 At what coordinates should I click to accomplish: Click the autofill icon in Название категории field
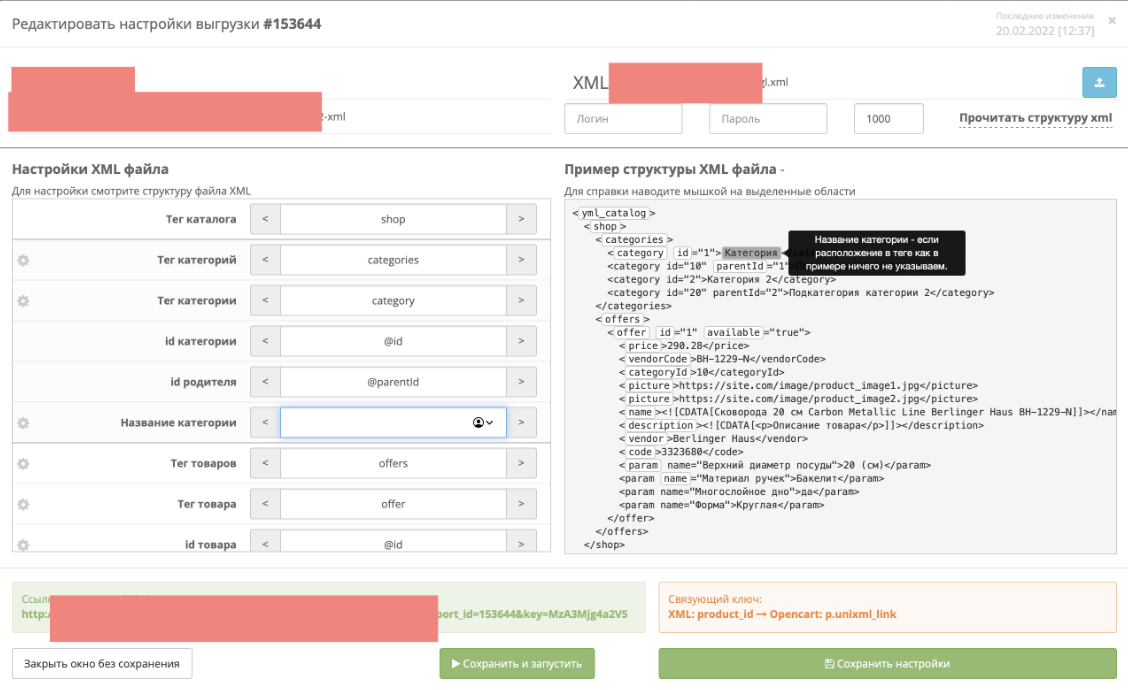click(484, 423)
